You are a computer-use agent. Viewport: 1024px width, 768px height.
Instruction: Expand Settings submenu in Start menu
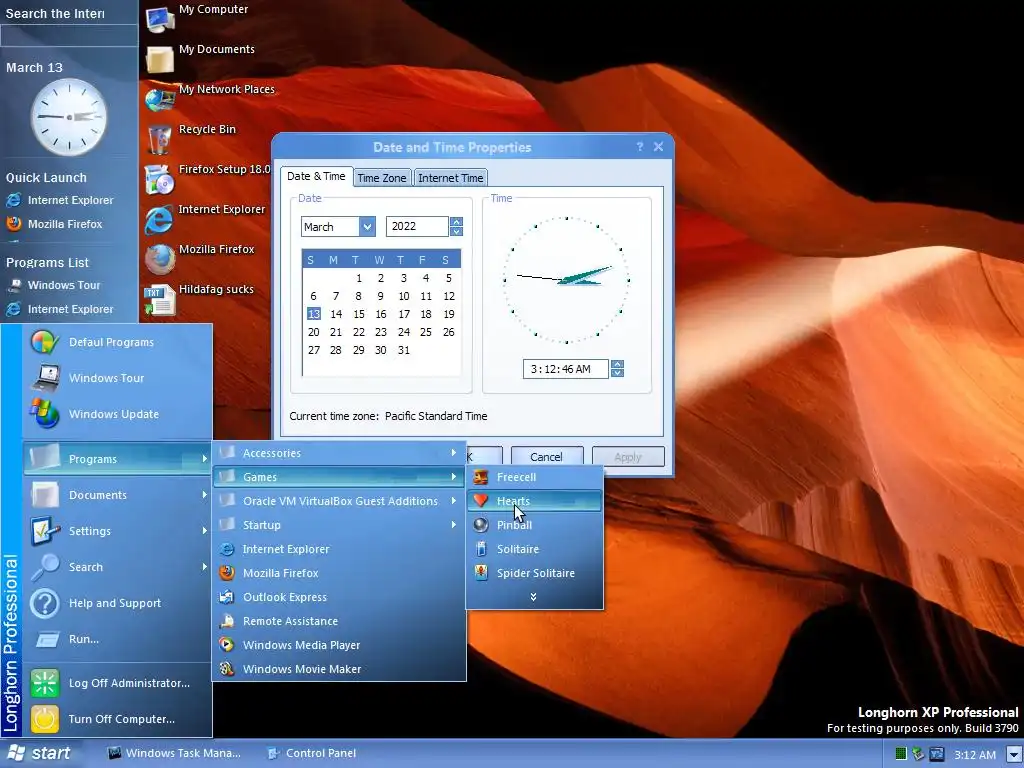click(x=117, y=531)
